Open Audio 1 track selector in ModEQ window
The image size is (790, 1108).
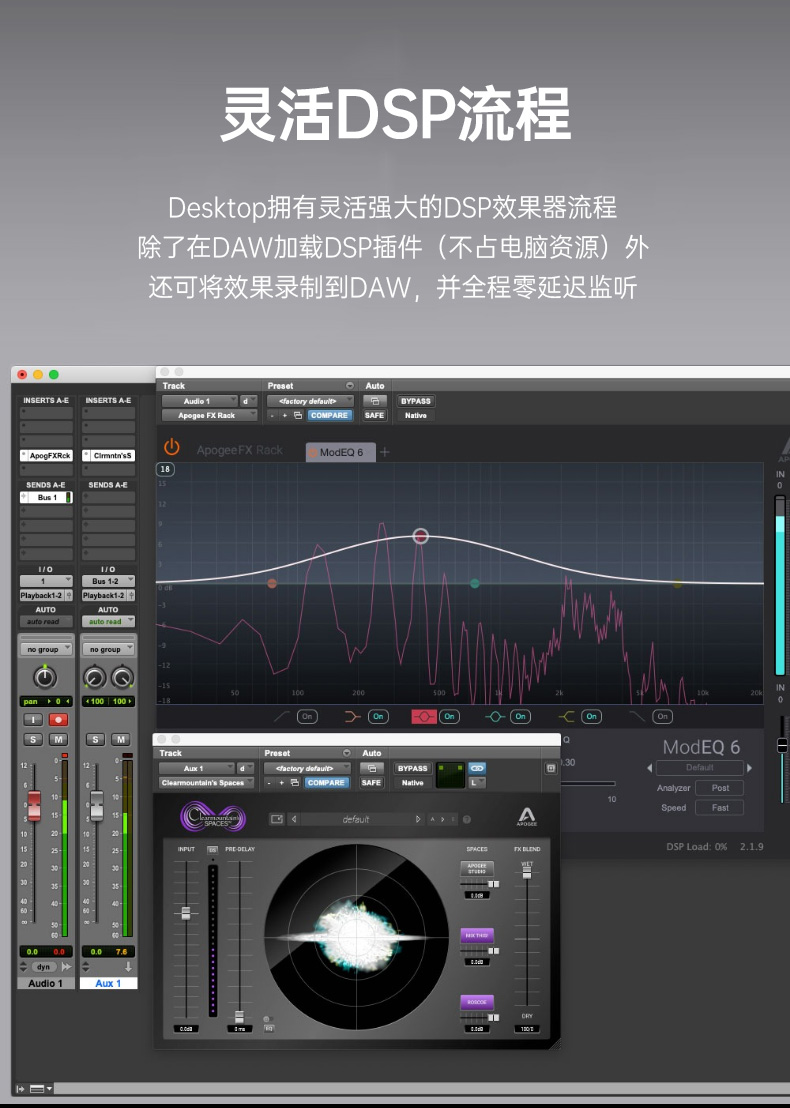pyautogui.click(x=200, y=401)
